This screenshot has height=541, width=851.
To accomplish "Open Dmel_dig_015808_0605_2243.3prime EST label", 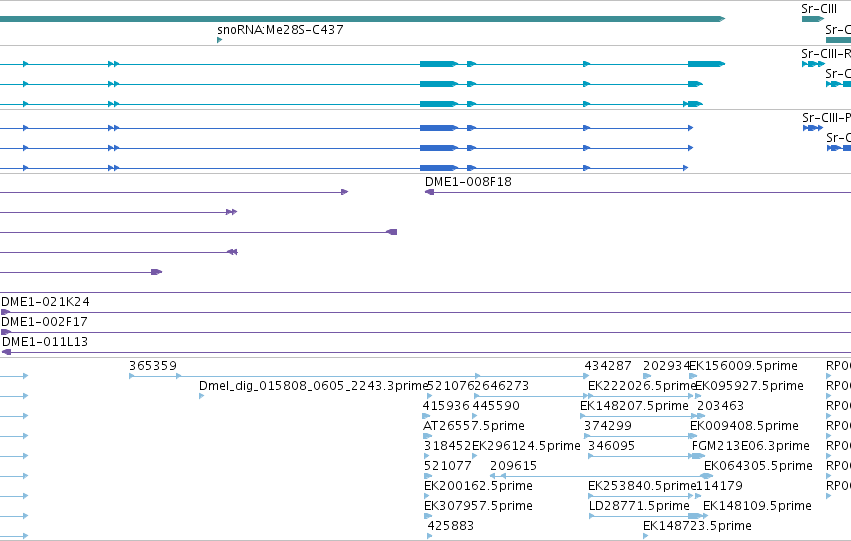I will [x=314, y=386].
